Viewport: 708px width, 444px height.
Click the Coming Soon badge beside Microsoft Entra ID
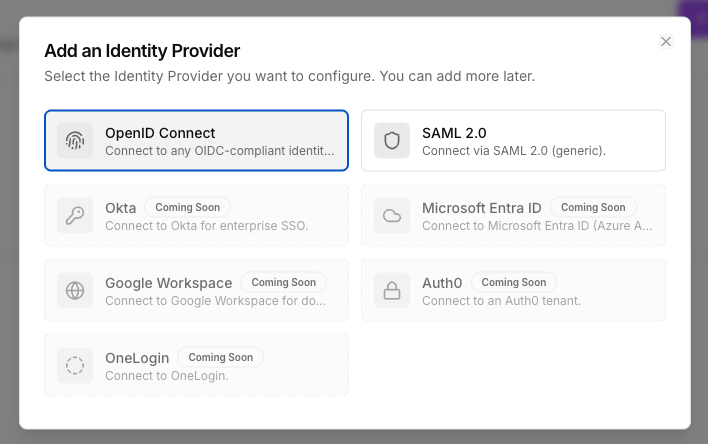[x=593, y=207]
